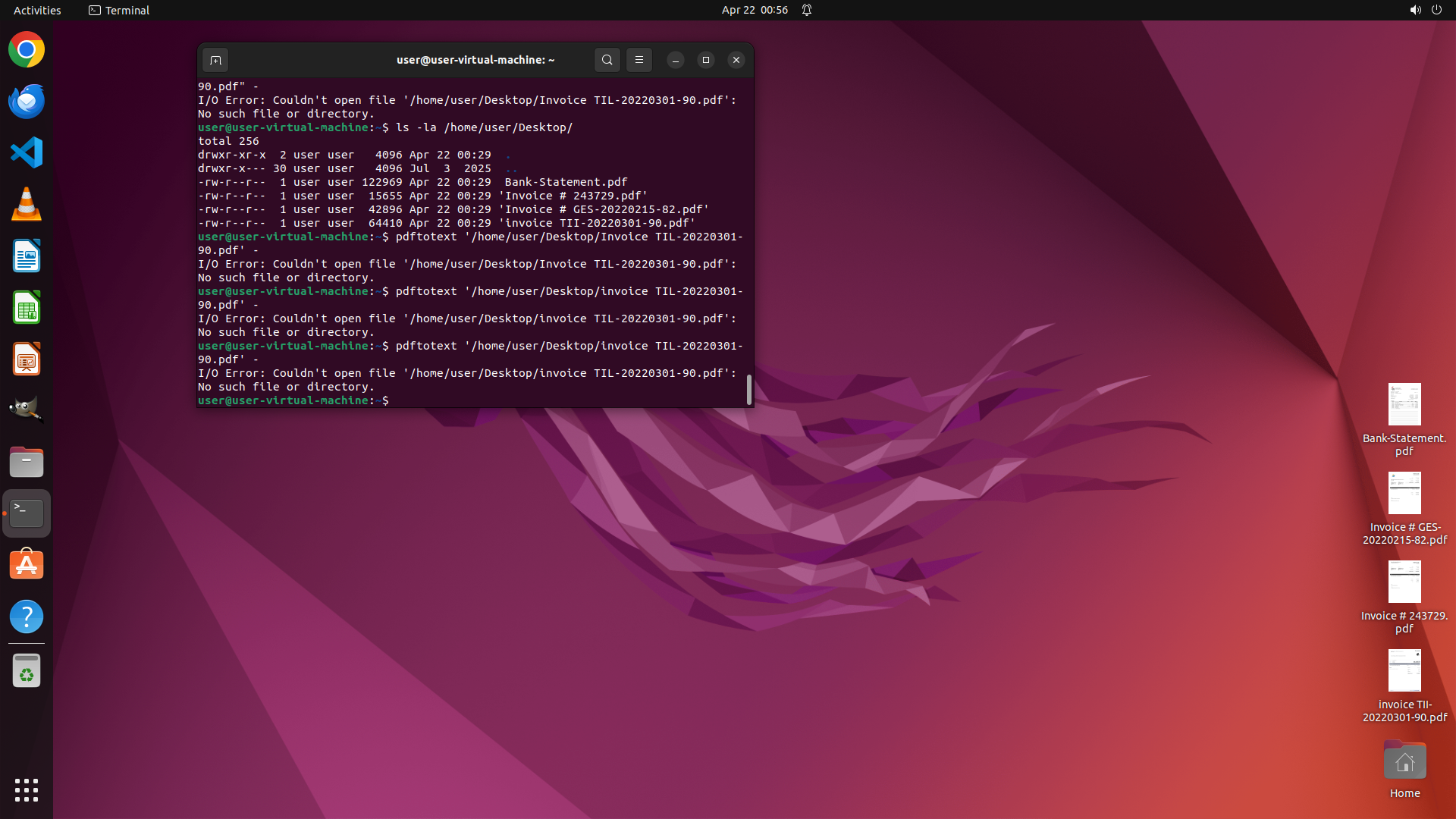Open LibreOffice Writer from dock
The height and width of the screenshot is (819, 1456).
[x=27, y=256]
